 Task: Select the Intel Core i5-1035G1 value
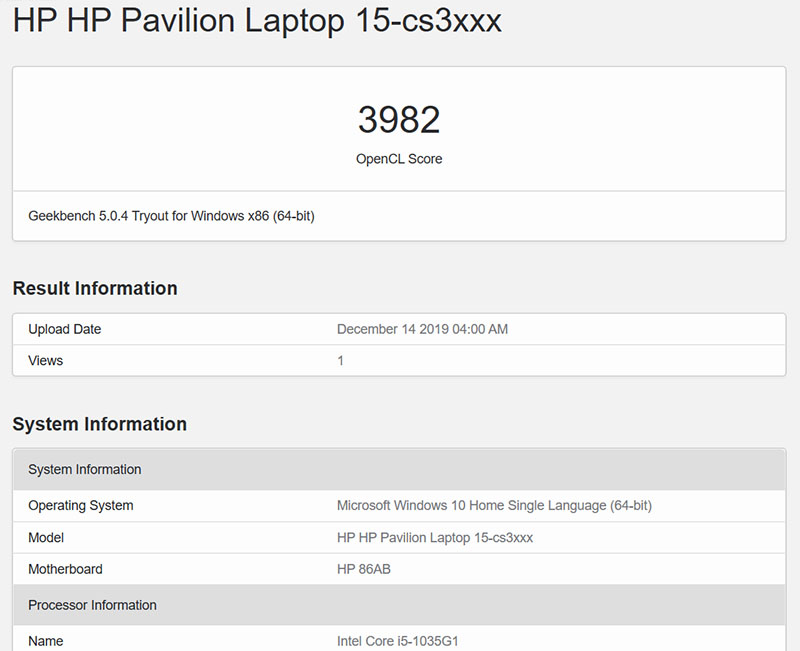(x=398, y=641)
